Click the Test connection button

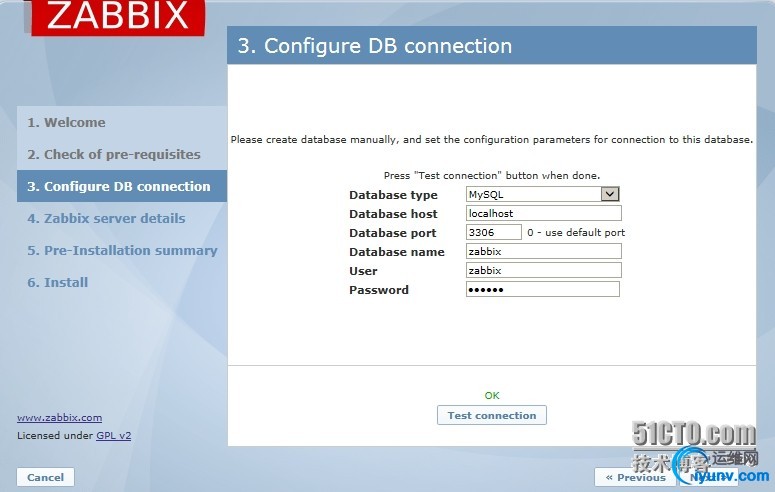(x=492, y=415)
